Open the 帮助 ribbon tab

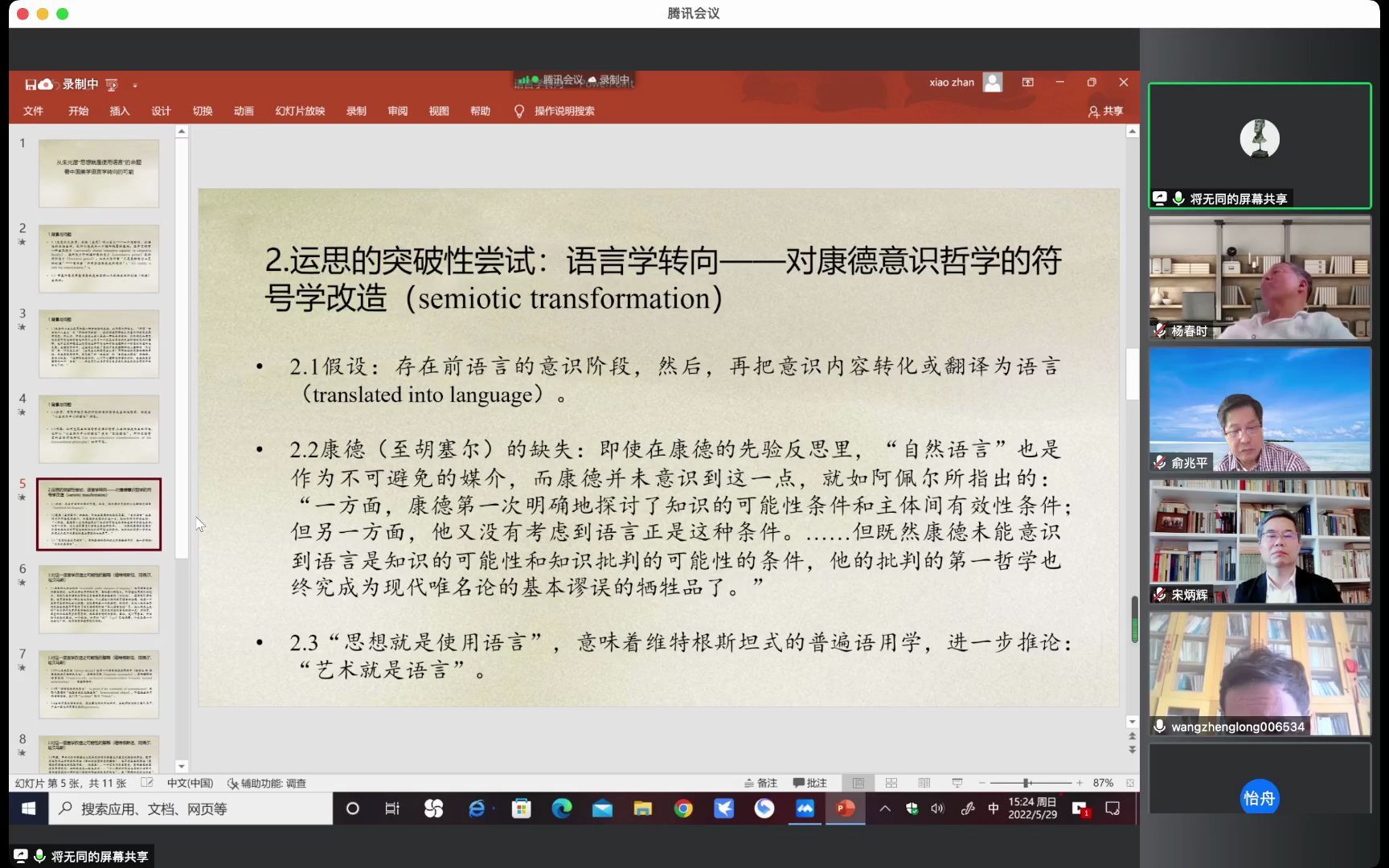coord(480,111)
